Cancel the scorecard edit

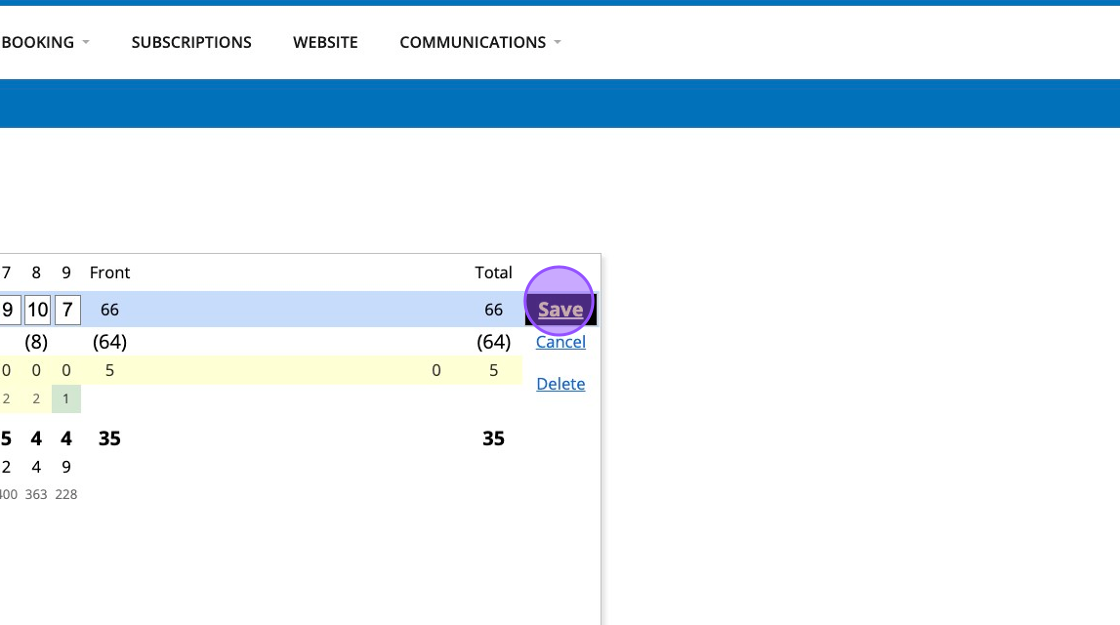[561, 342]
